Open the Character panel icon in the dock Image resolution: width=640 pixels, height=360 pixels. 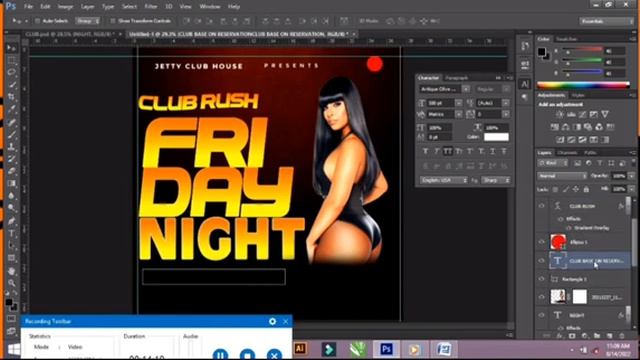[x=525, y=84]
